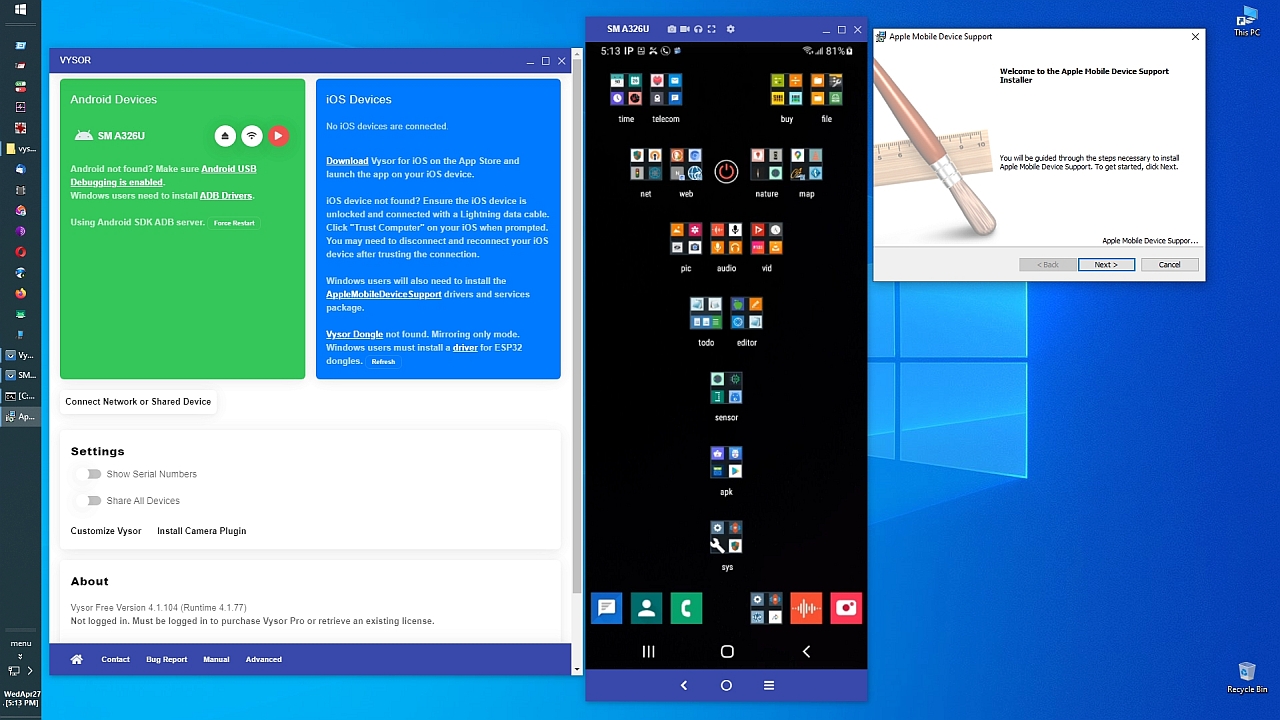
Task: Click the Firefox icon in the taskbar
Action: coord(20,293)
